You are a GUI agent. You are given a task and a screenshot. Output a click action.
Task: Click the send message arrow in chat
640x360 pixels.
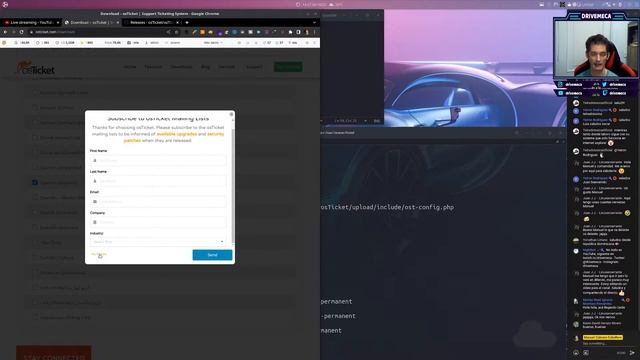(632, 352)
